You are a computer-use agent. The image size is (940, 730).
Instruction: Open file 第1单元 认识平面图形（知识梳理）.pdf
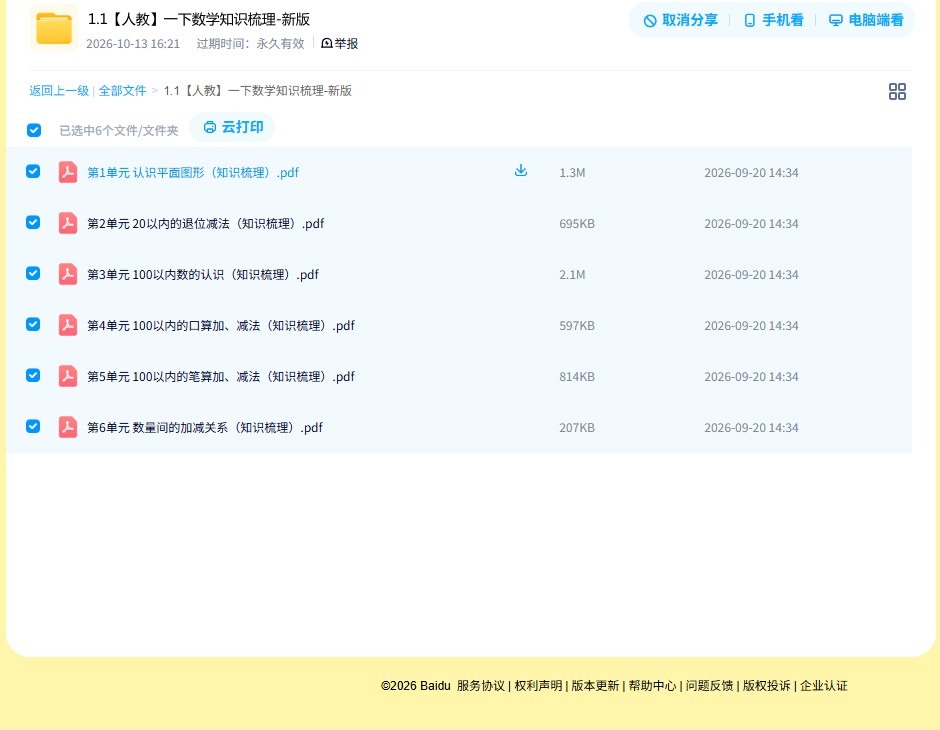(x=192, y=173)
